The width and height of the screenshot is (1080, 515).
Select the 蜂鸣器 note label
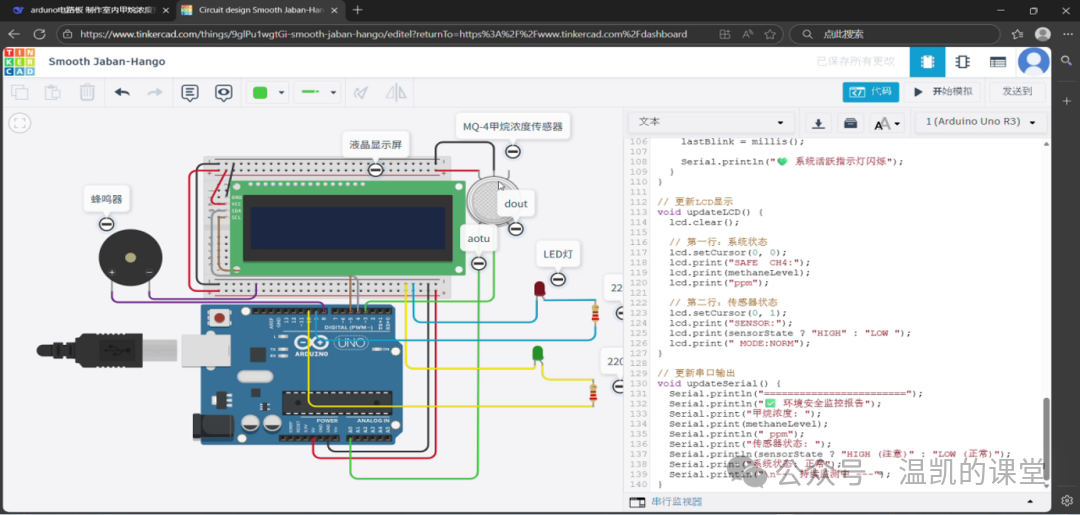click(106, 200)
